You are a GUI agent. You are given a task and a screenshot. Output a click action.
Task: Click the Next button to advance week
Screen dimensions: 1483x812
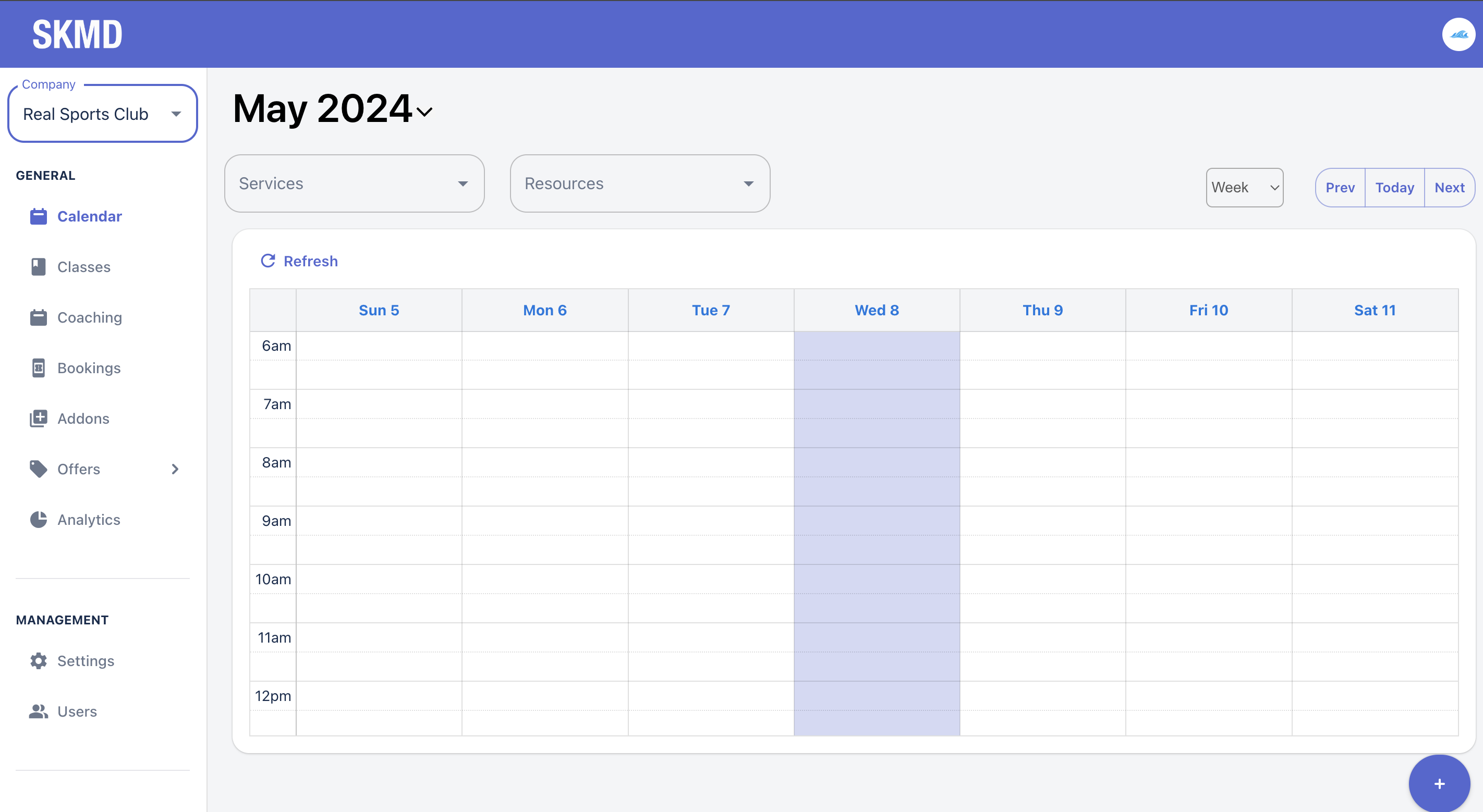pyautogui.click(x=1450, y=187)
